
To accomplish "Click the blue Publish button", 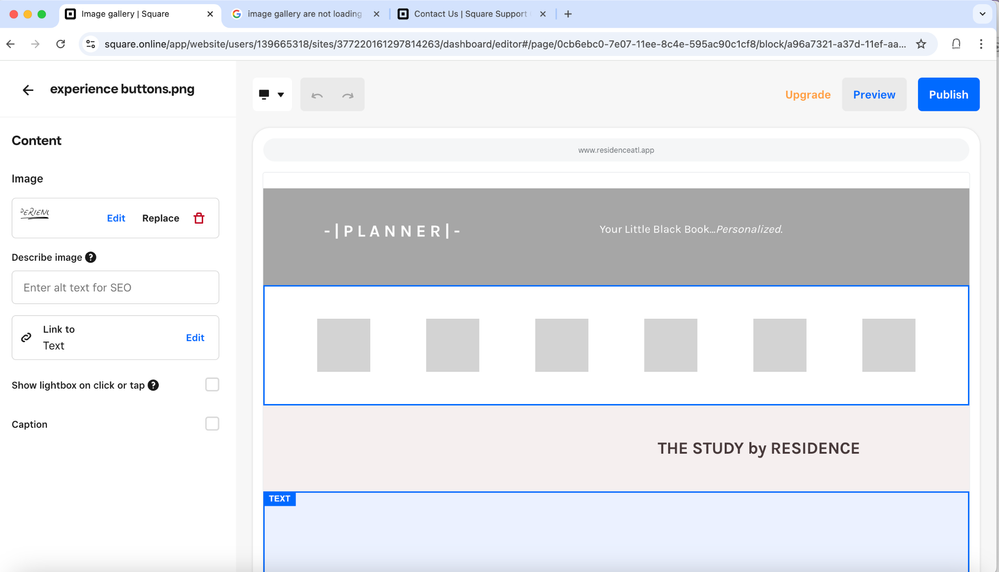I will pyautogui.click(x=948, y=95).
